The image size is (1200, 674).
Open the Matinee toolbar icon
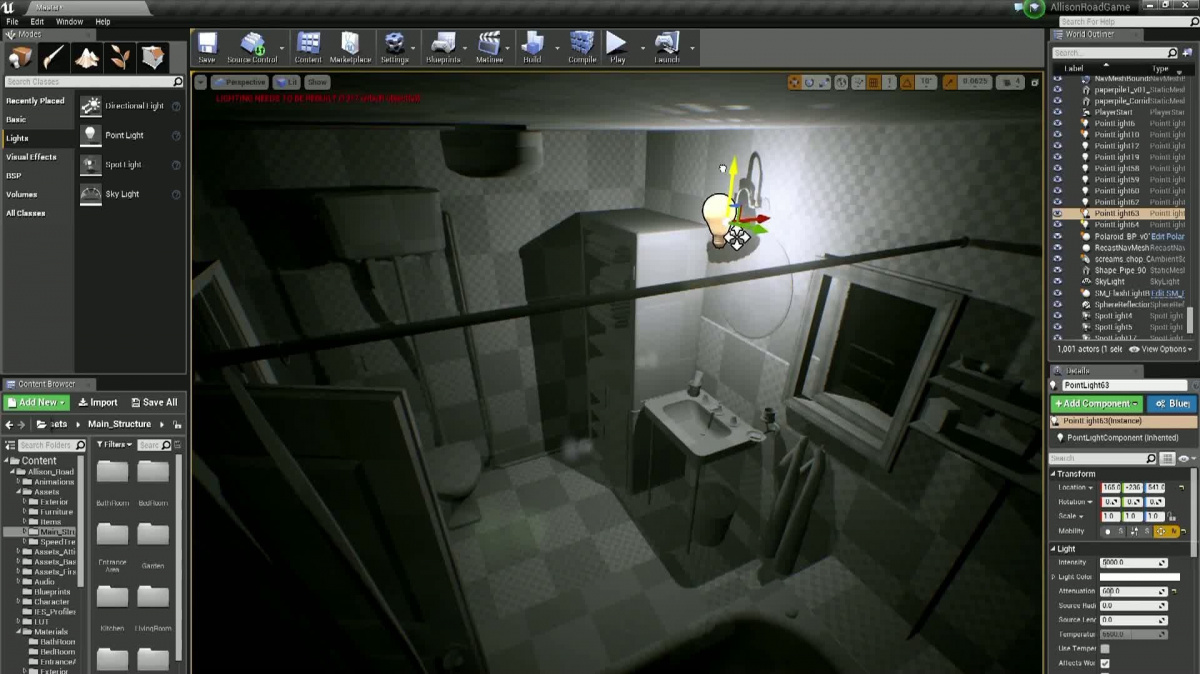[489, 47]
